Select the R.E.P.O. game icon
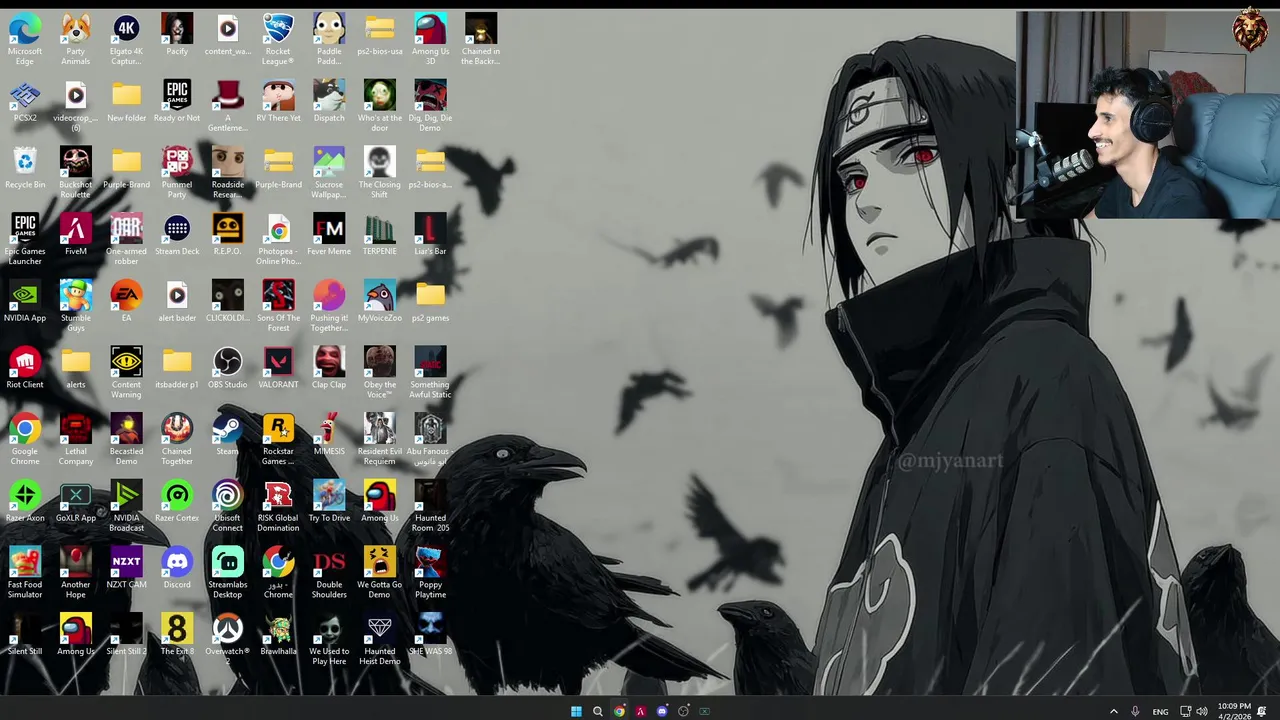This screenshot has width=1280, height=720. coord(227,234)
